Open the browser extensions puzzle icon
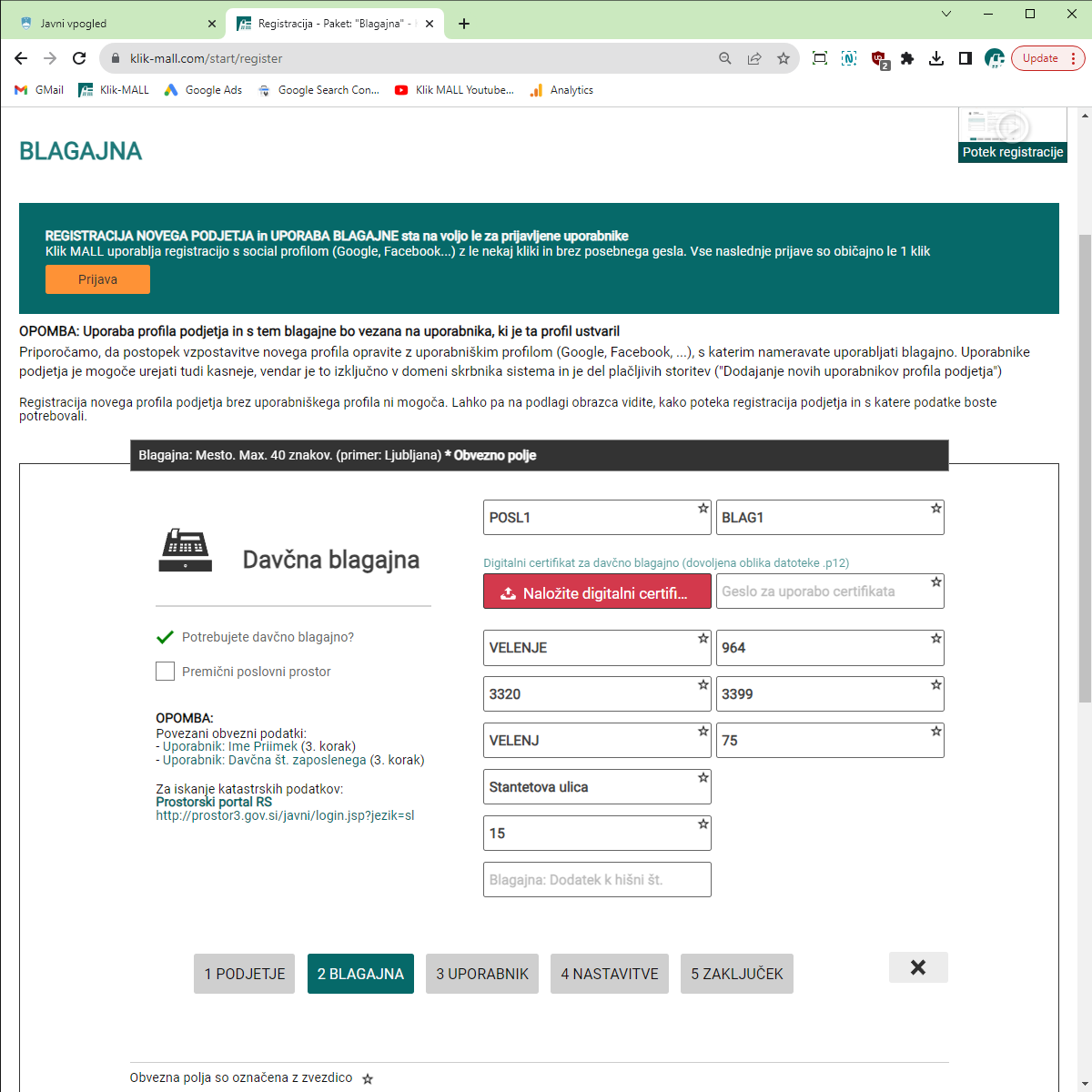 907,58
